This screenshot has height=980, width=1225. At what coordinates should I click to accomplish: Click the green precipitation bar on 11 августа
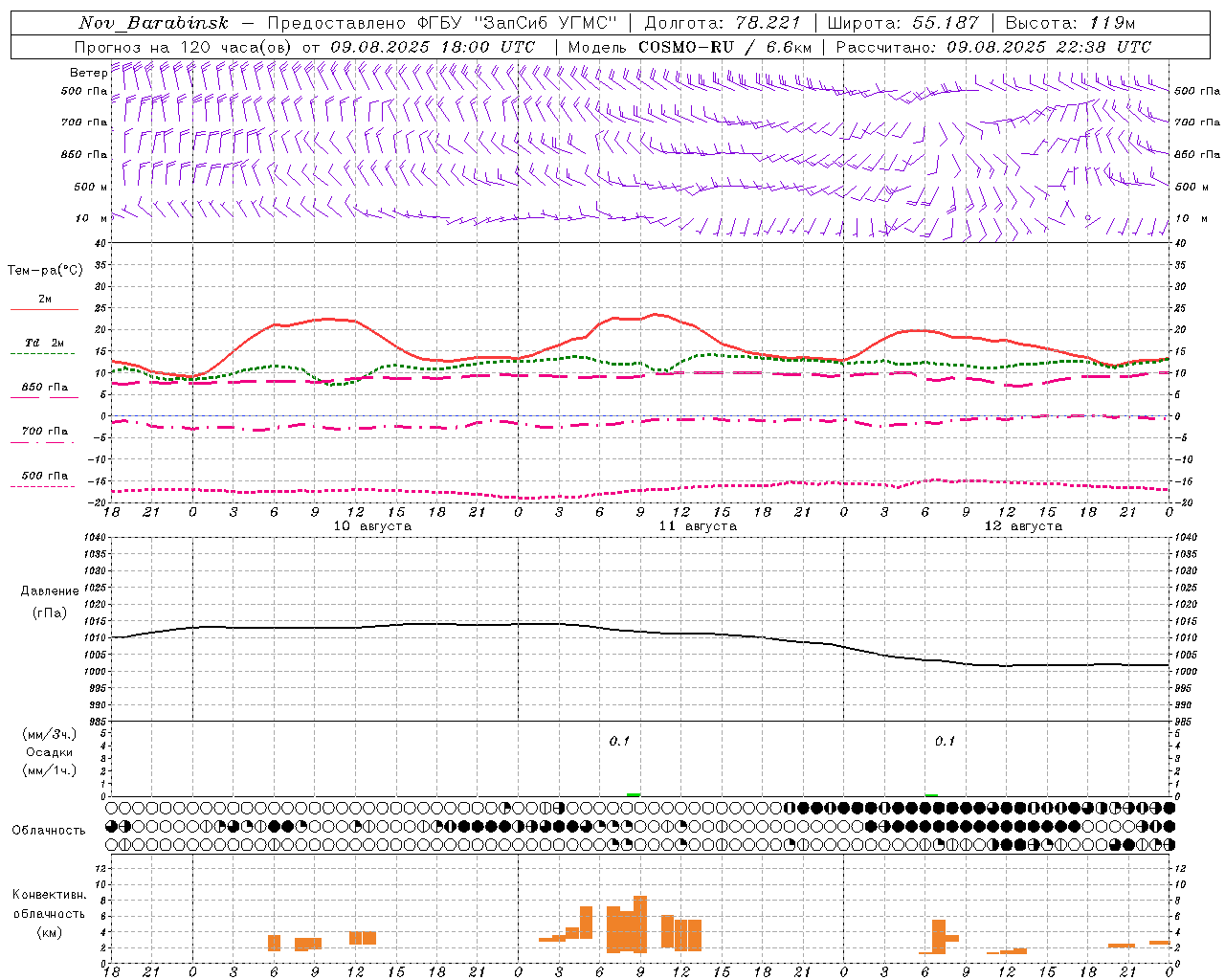tap(634, 794)
